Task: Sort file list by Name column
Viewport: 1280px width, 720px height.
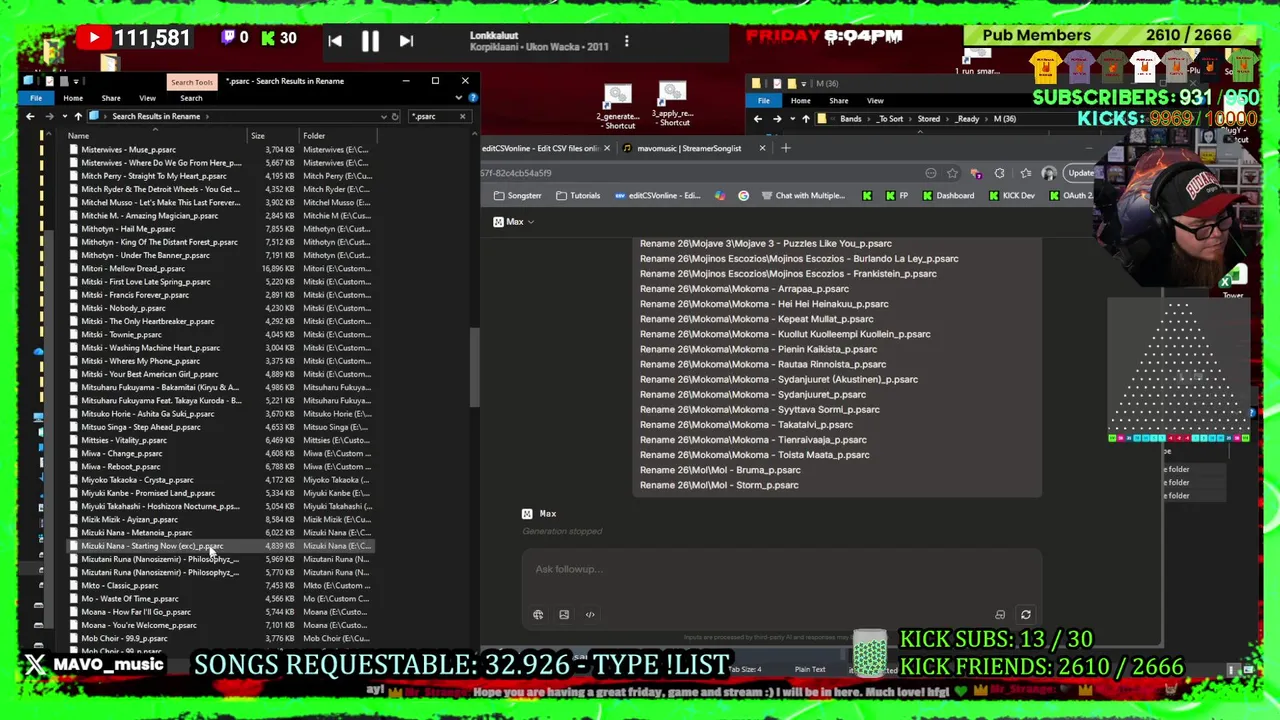Action: point(78,135)
